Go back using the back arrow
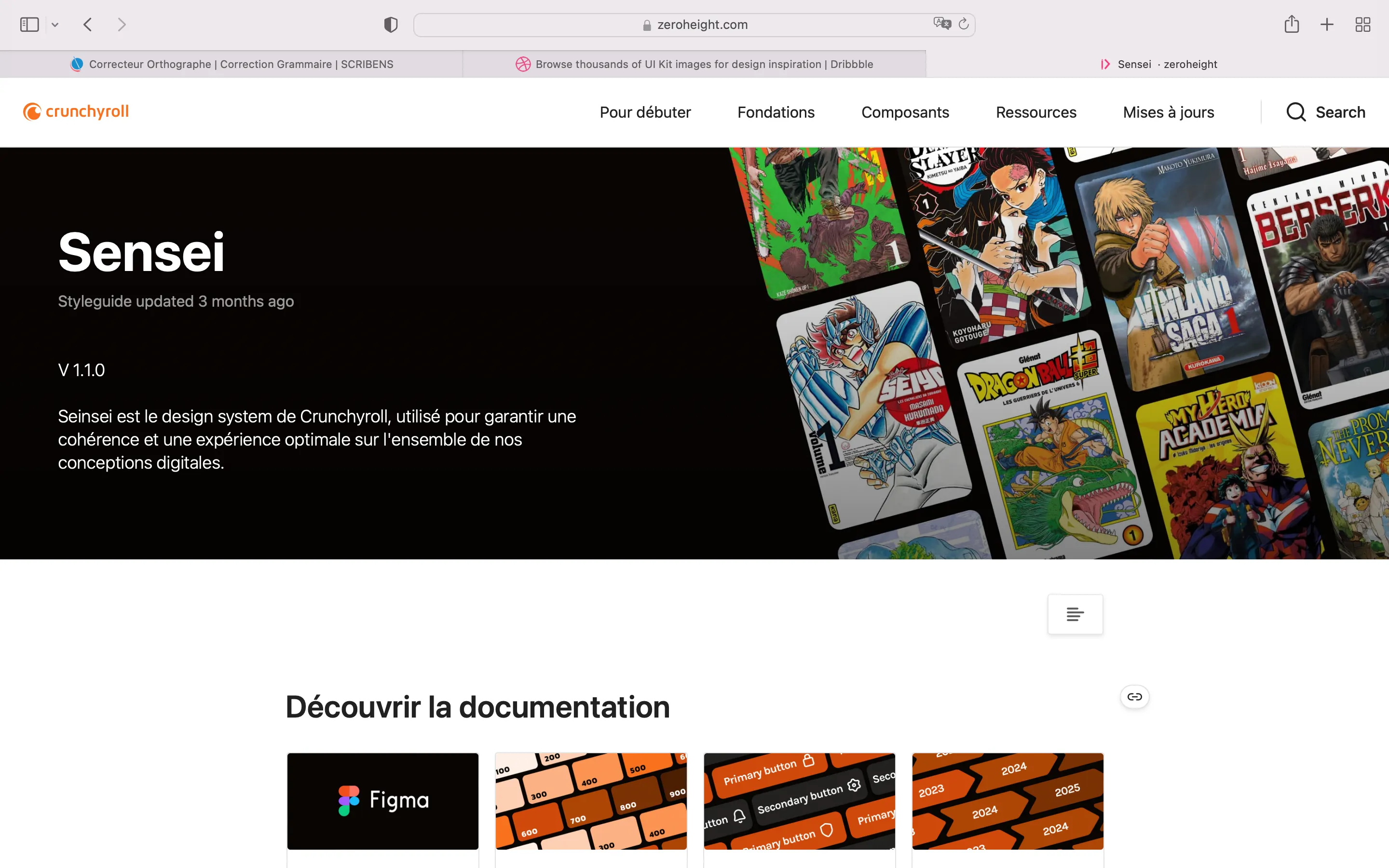 pos(88,25)
